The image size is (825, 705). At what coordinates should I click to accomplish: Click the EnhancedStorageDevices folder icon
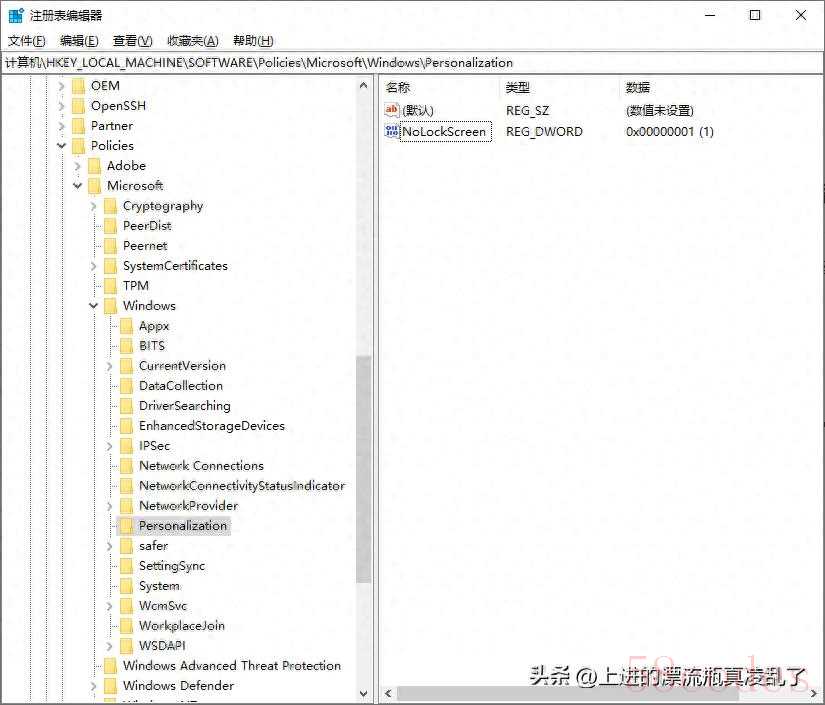[x=126, y=426]
